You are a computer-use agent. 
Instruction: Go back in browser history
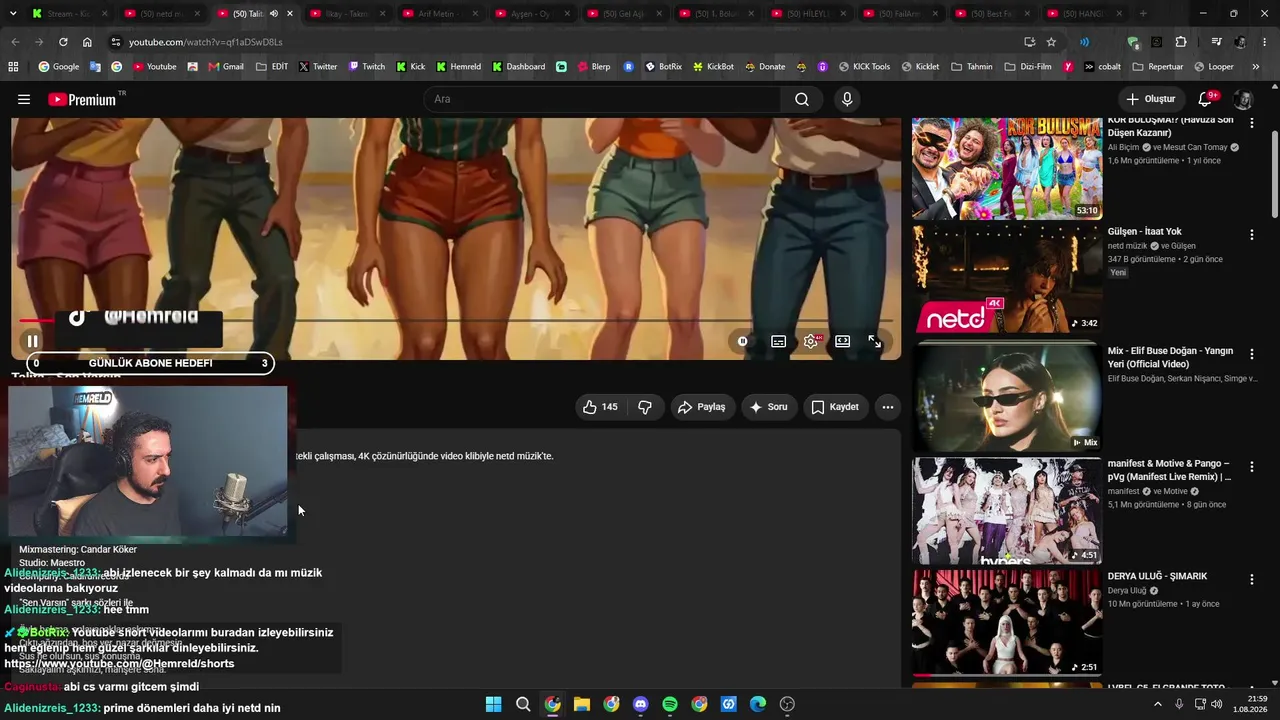(15, 42)
